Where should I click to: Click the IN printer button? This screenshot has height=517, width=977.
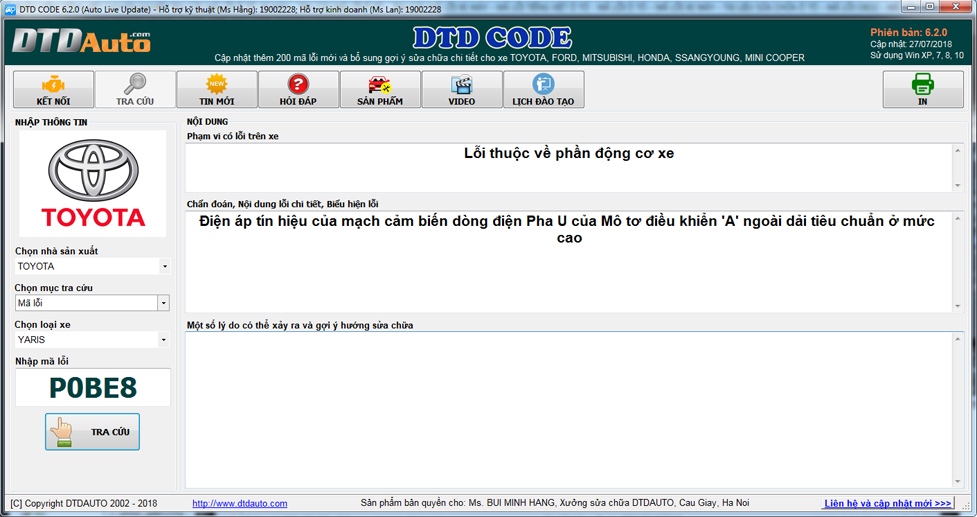point(923,90)
